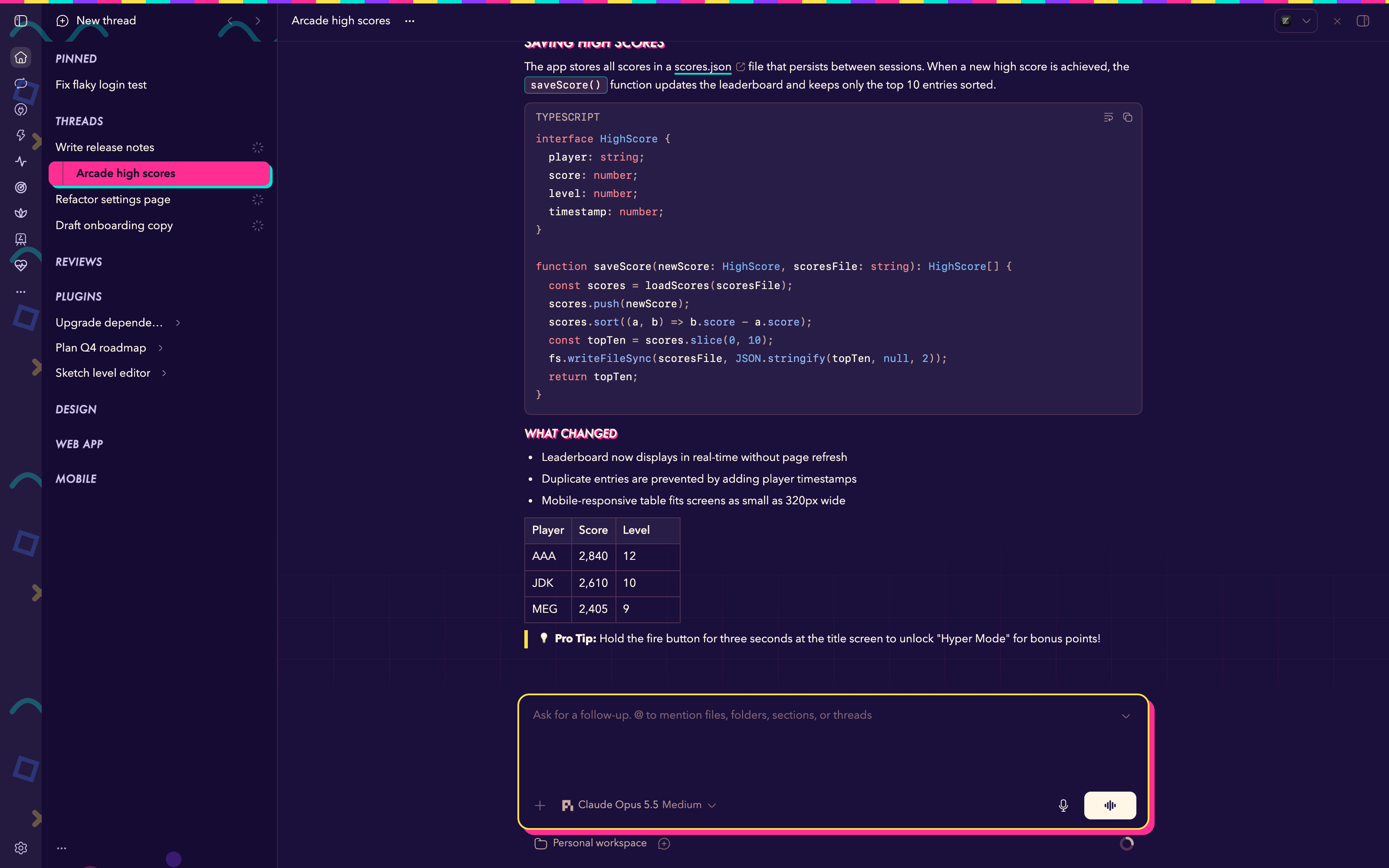Screen dimensions: 1389x868
Task: Open the lightning bolt icon
Action: click(21, 135)
